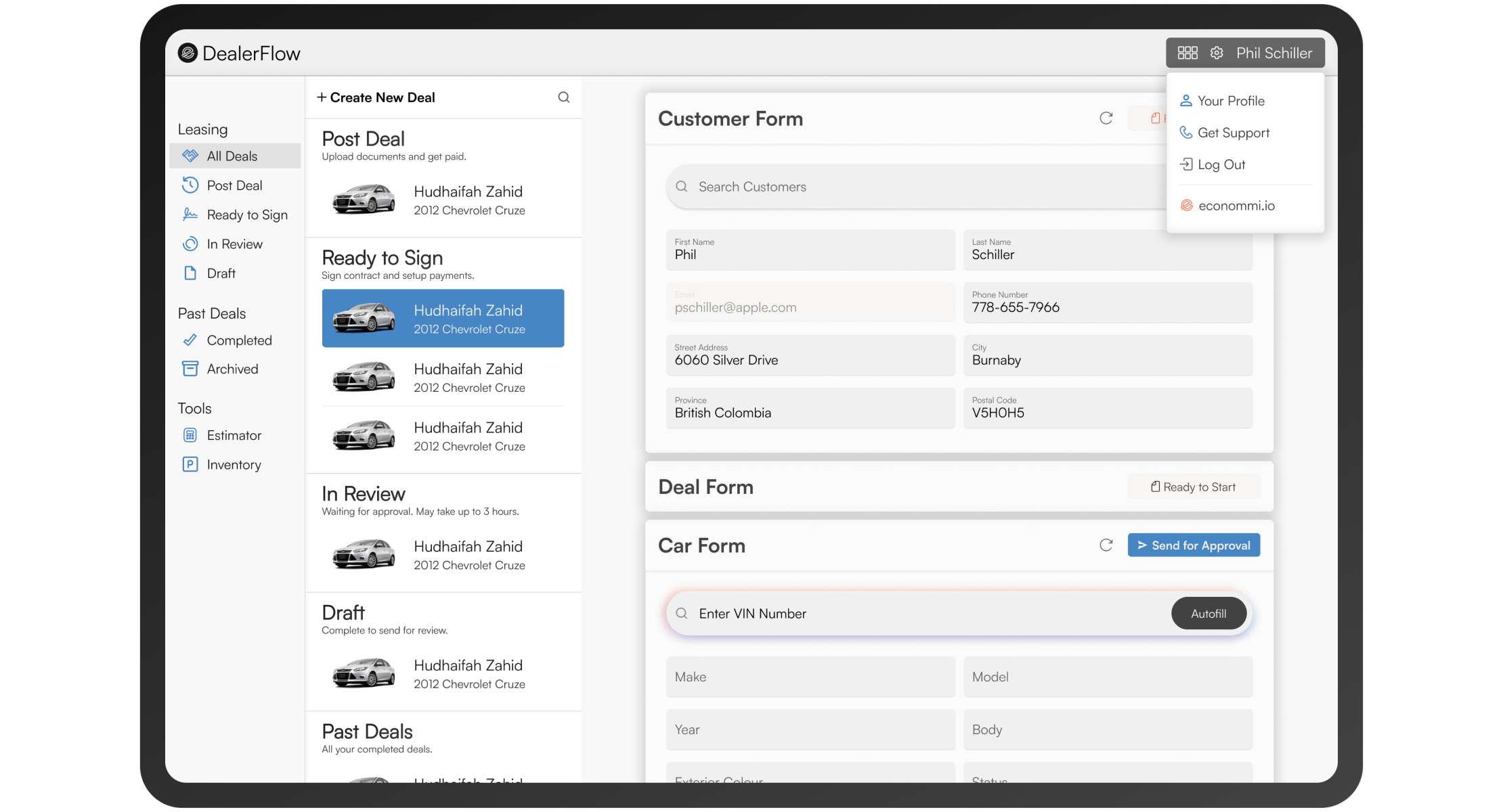The height and width of the screenshot is (812, 1503).
Task: Choose Your Profile from the account menu
Action: [x=1231, y=100]
